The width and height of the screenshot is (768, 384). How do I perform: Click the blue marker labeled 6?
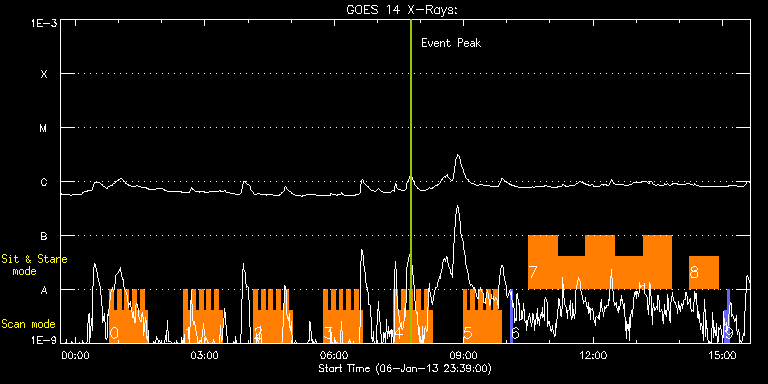coord(511,316)
